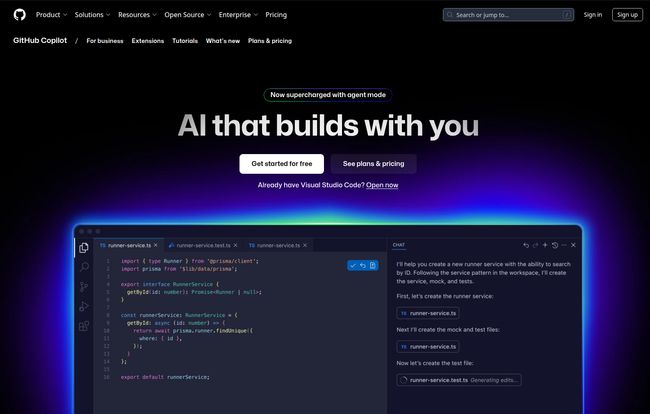Open the first runner-service.ts file chip in chat
Image resolution: width=650 pixels, height=414 pixels.
point(428,313)
